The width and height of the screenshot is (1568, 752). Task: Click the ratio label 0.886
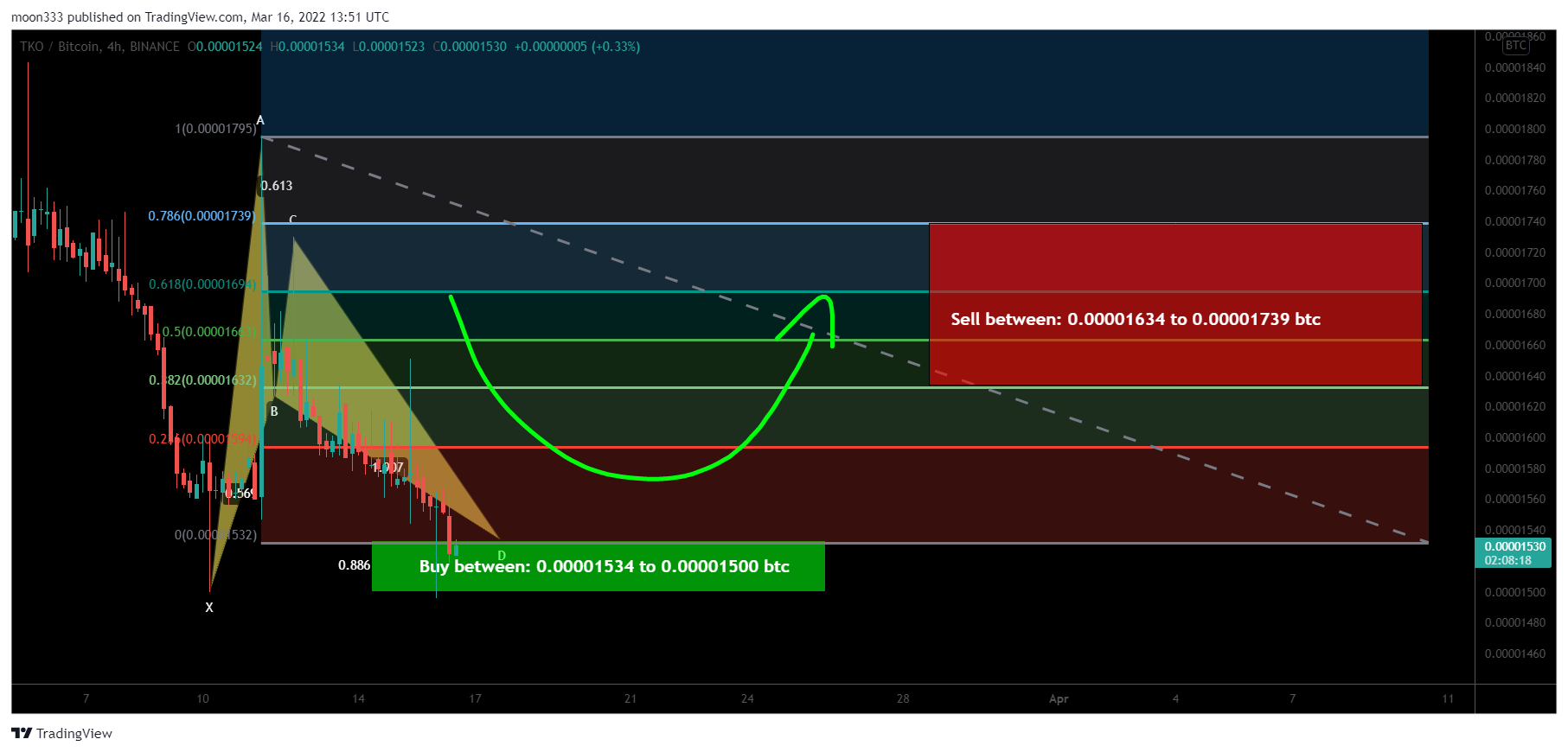[354, 565]
